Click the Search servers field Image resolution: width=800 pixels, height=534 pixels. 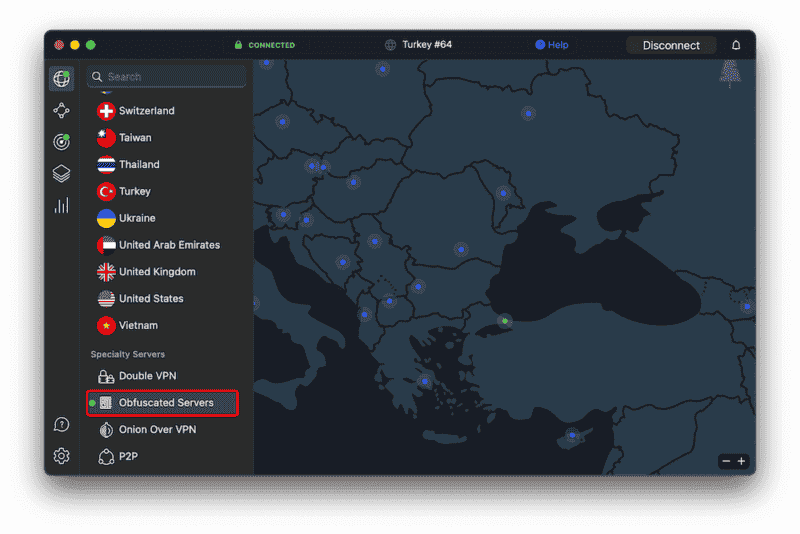tap(166, 77)
